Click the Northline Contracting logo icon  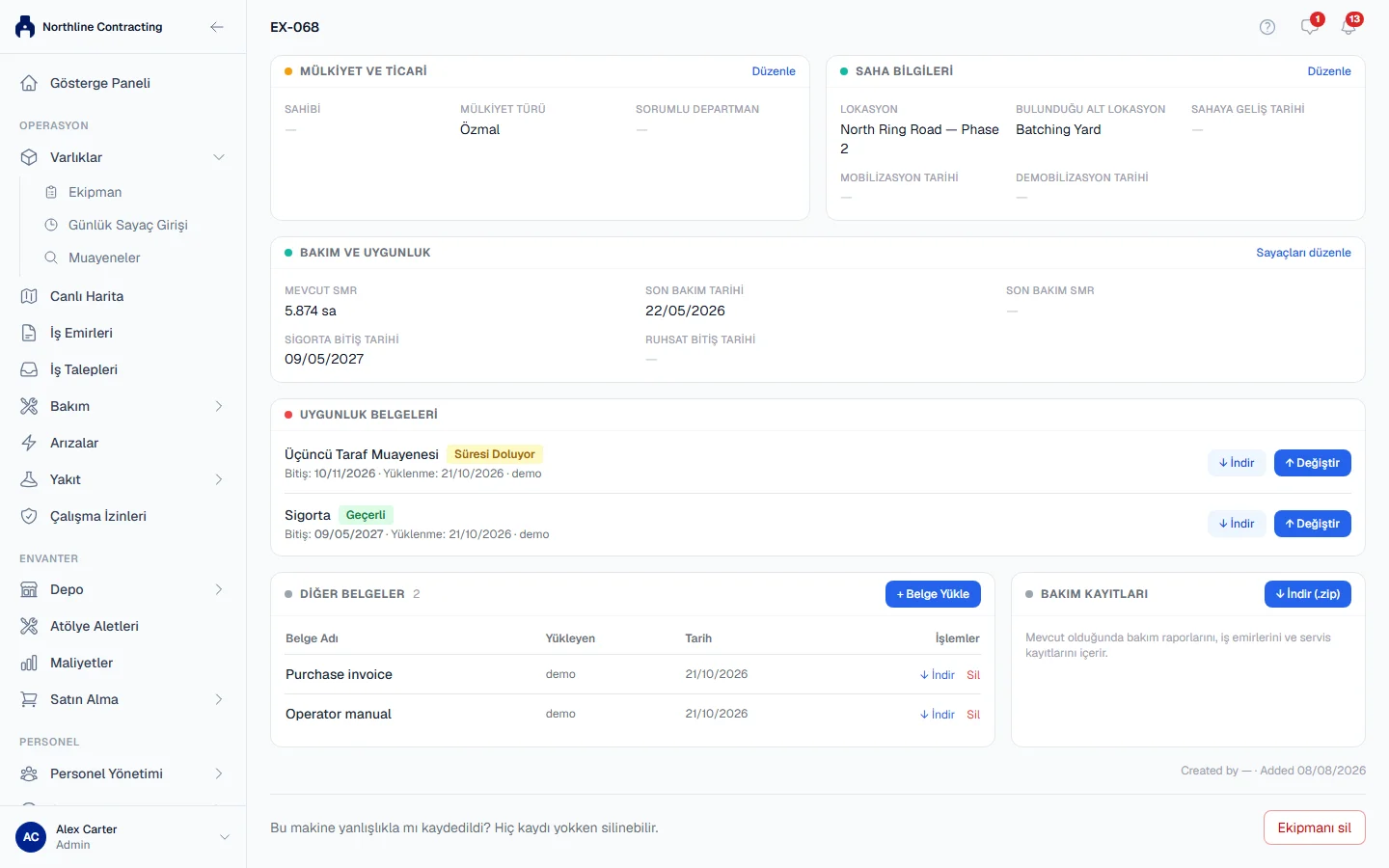(x=25, y=27)
